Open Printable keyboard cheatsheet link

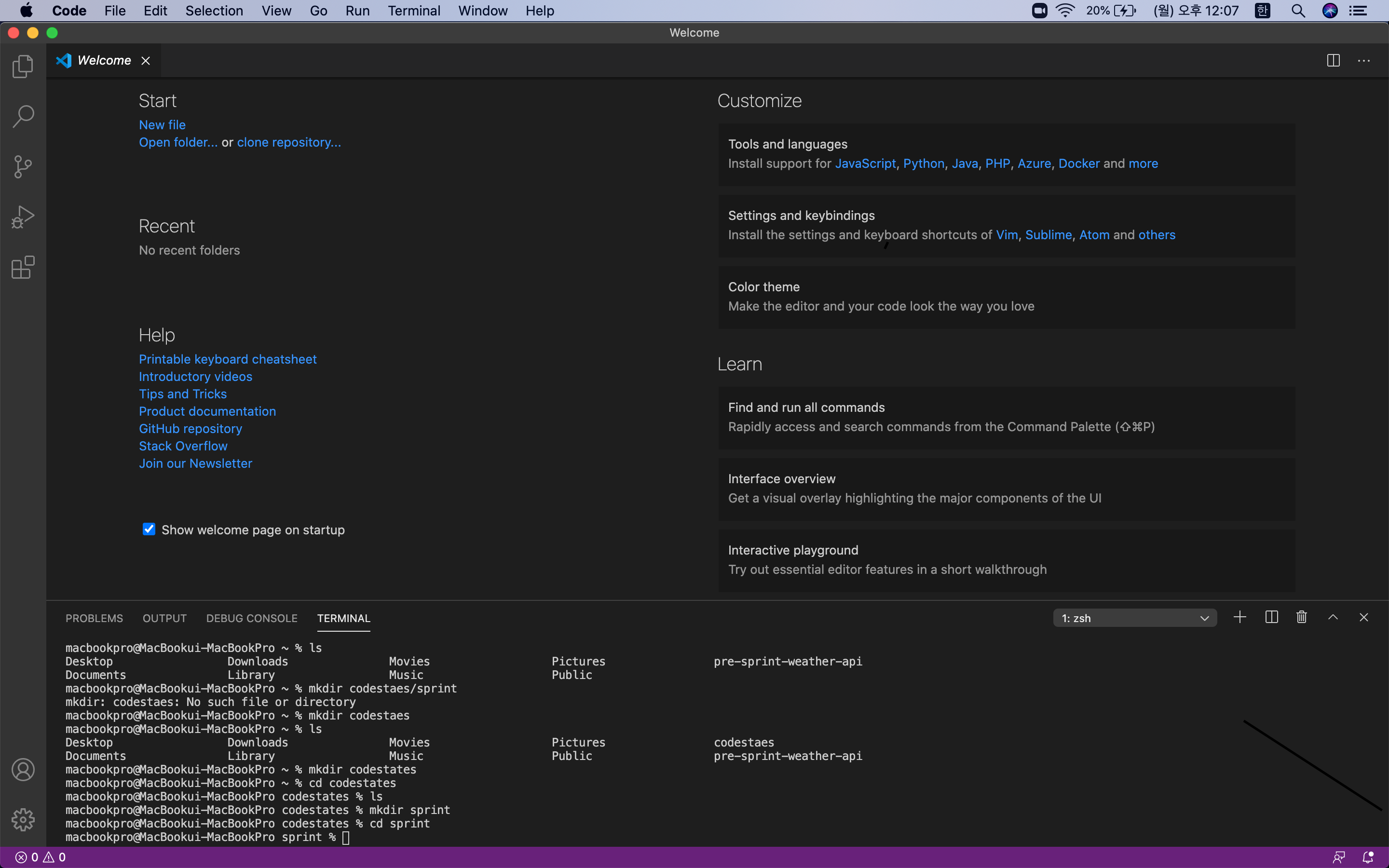tap(227, 359)
